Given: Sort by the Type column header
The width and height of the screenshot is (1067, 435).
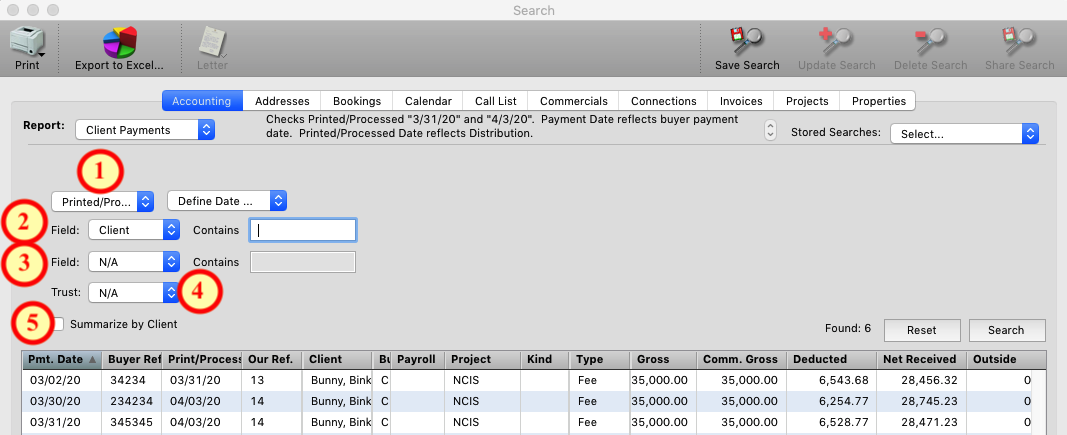Looking at the screenshot, I should tap(600, 359).
